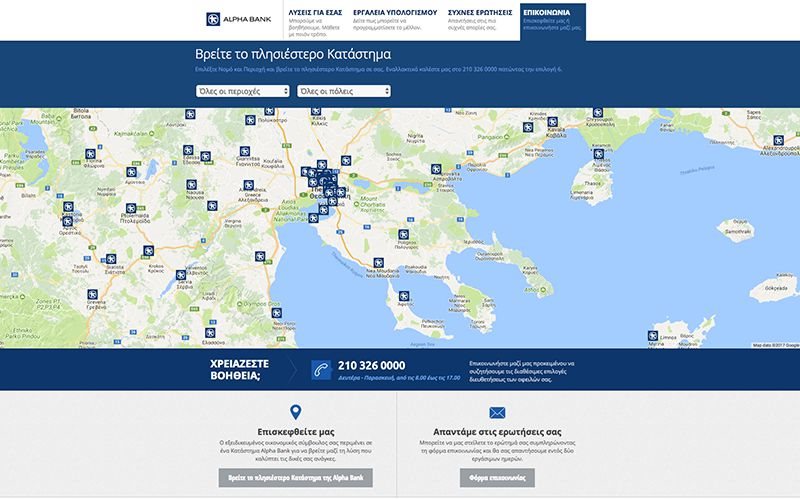Image resolution: width=800 pixels, height=500 pixels.
Task: Click the location pin icon above Επισκεφθείτε μας
Action: pyautogui.click(x=295, y=413)
